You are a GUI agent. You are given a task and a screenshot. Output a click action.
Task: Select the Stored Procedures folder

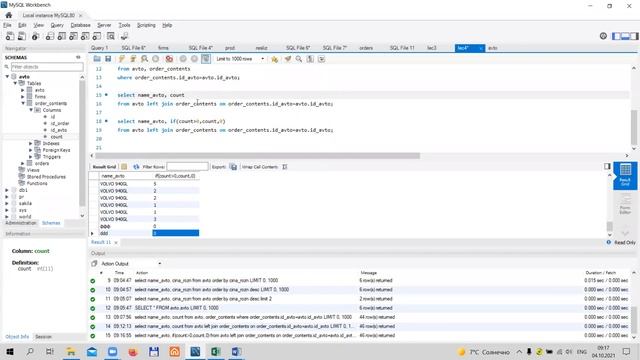(46, 177)
